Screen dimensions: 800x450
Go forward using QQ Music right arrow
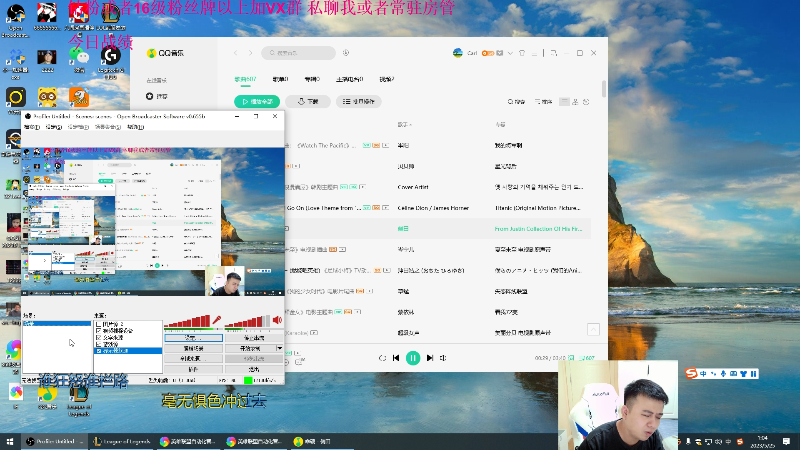click(x=251, y=53)
